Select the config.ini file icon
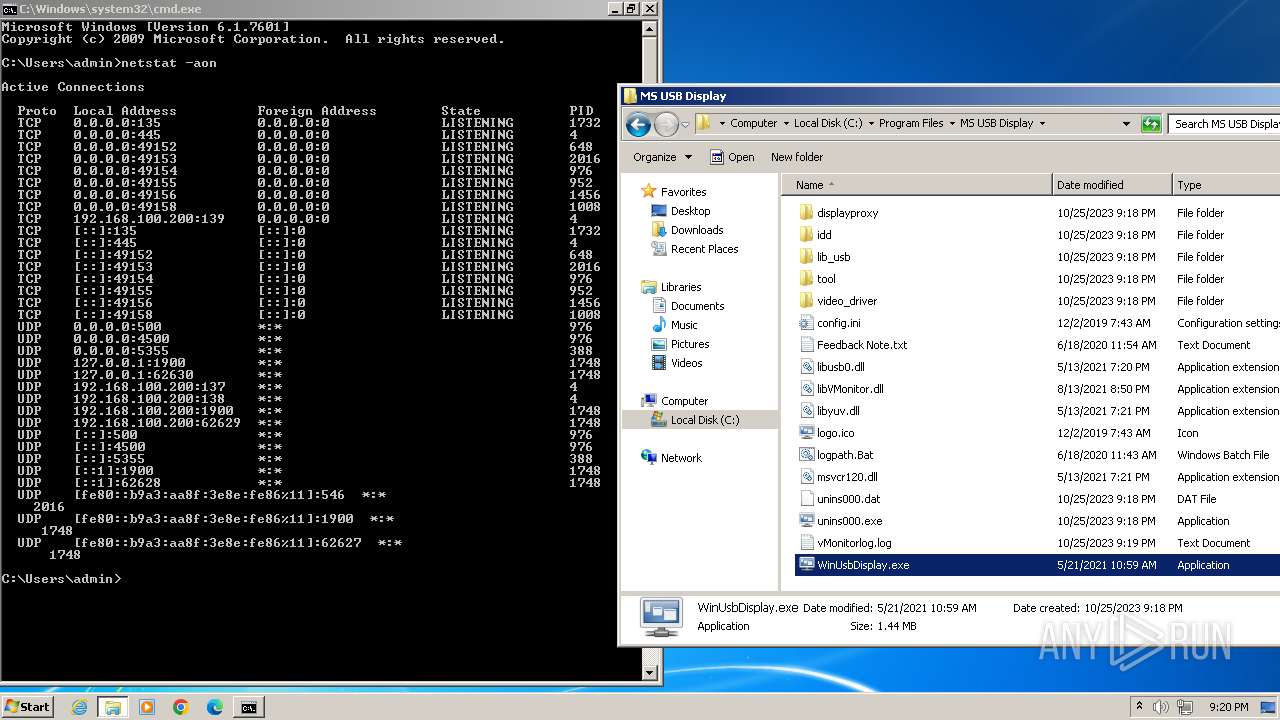 point(807,323)
